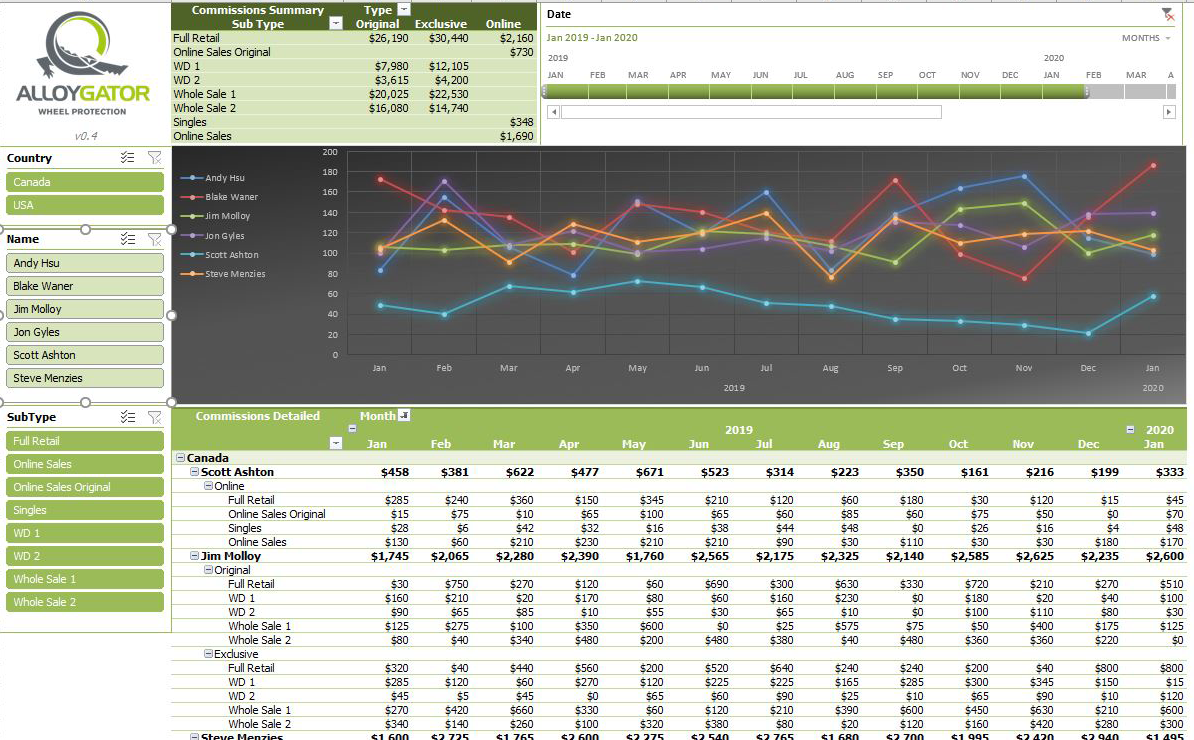This screenshot has width=1194, height=740.
Task: Choose Whole Sale 1 in the SubType slicer
Action: (x=85, y=579)
